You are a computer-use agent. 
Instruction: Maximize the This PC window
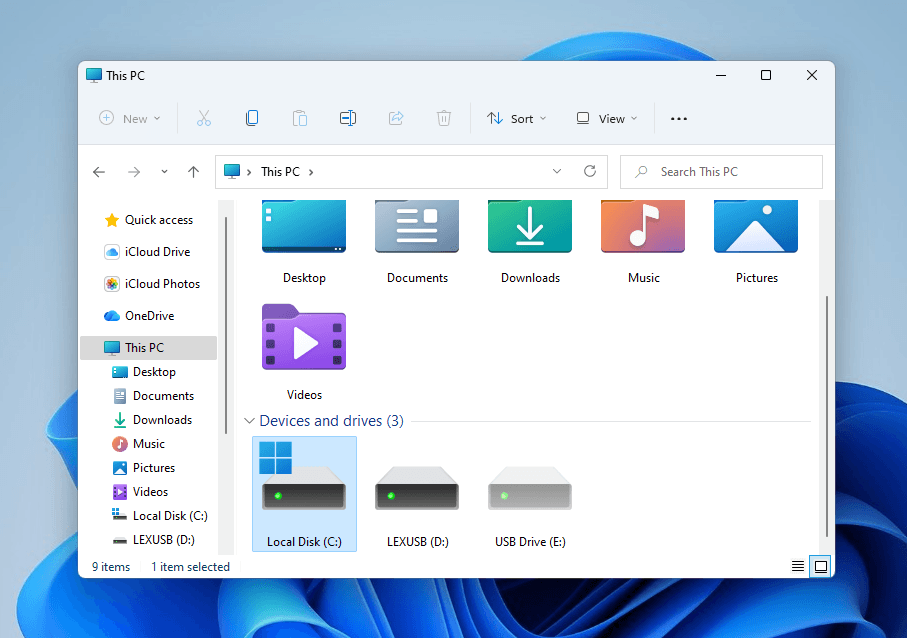(766, 75)
